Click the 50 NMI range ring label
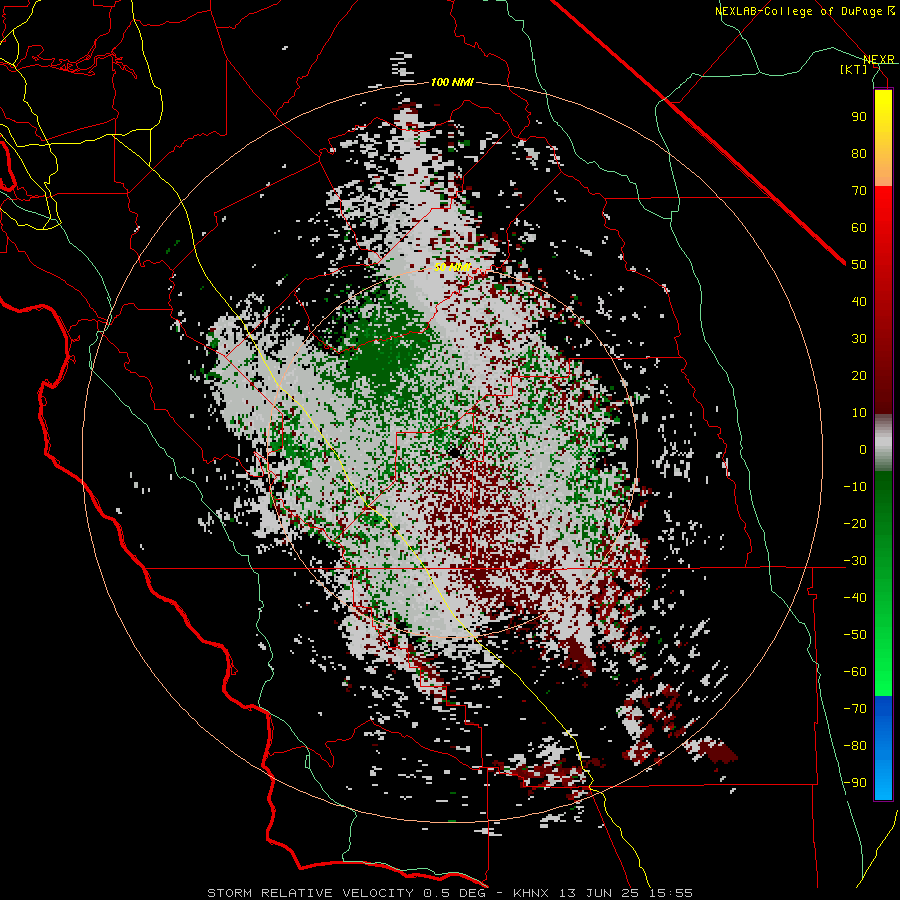Image resolution: width=900 pixels, height=900 pixels. click(x=452, y=267)
